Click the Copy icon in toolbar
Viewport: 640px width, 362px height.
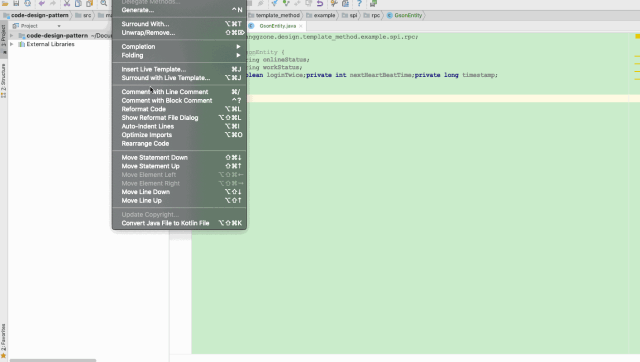pyautogui.click(x=78, y=3)
